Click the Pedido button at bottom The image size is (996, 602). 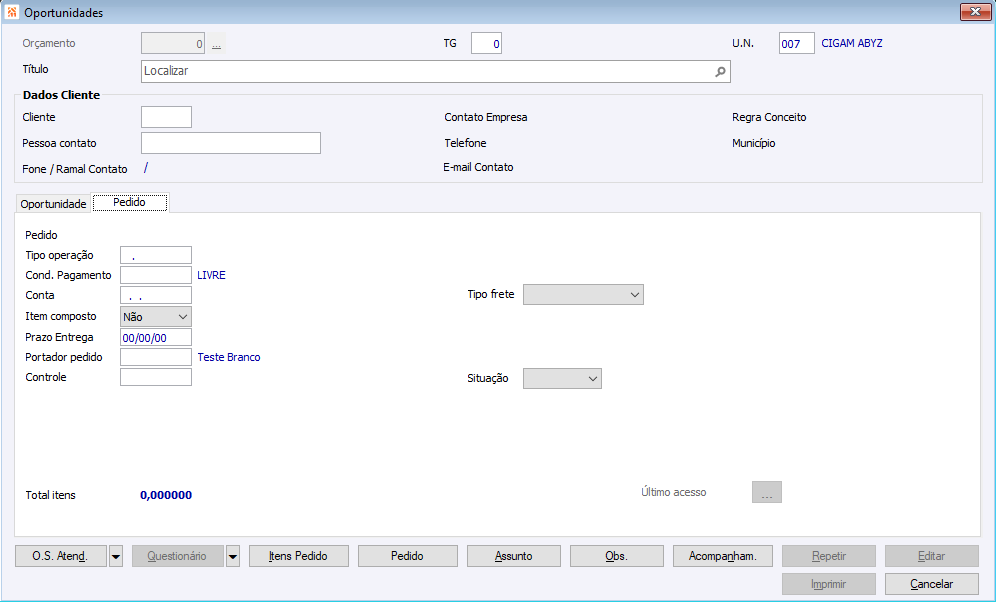click(x=408, y=556)
